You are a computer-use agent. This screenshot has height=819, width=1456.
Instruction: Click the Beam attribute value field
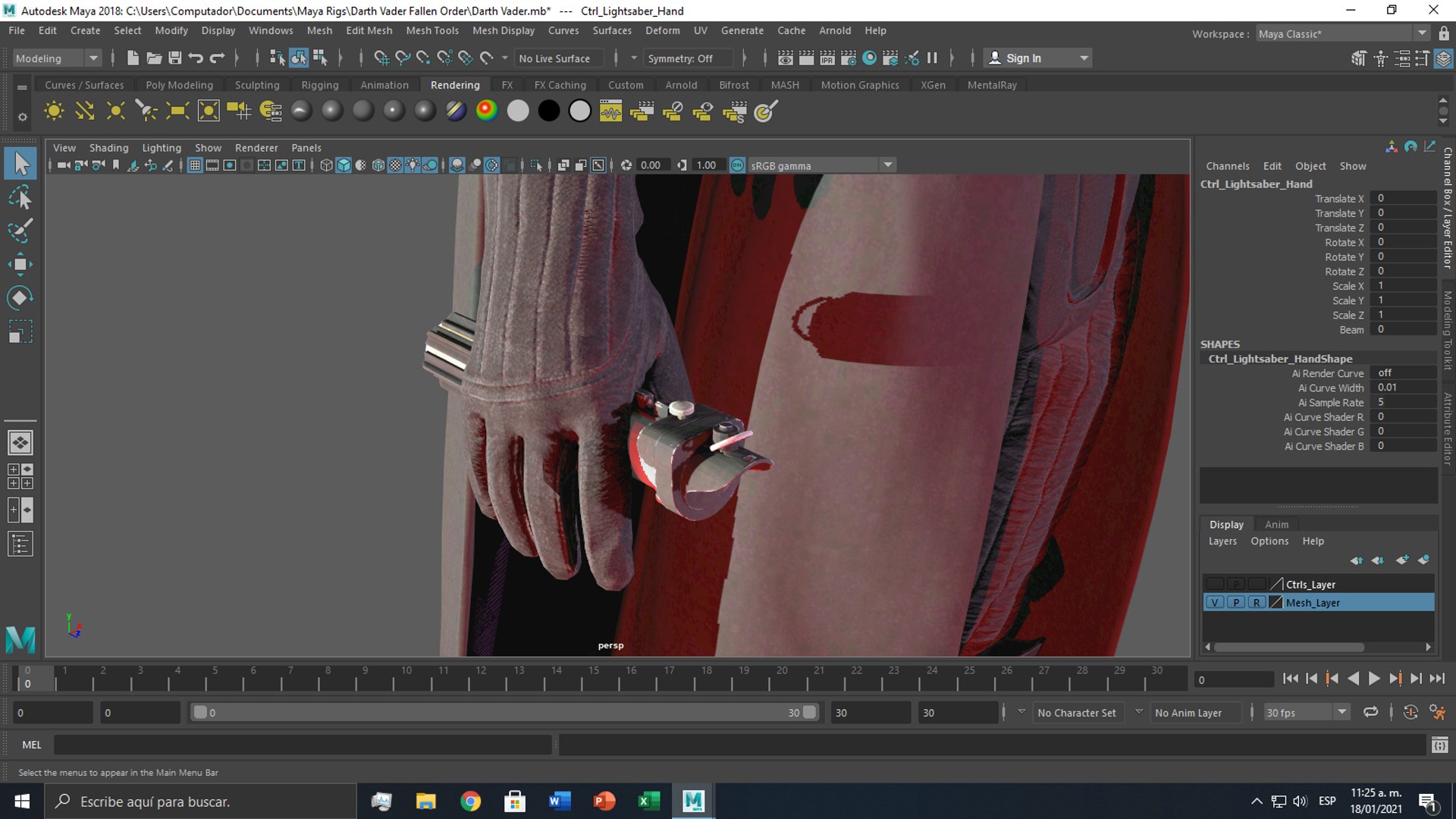(x=1404, y=330)
